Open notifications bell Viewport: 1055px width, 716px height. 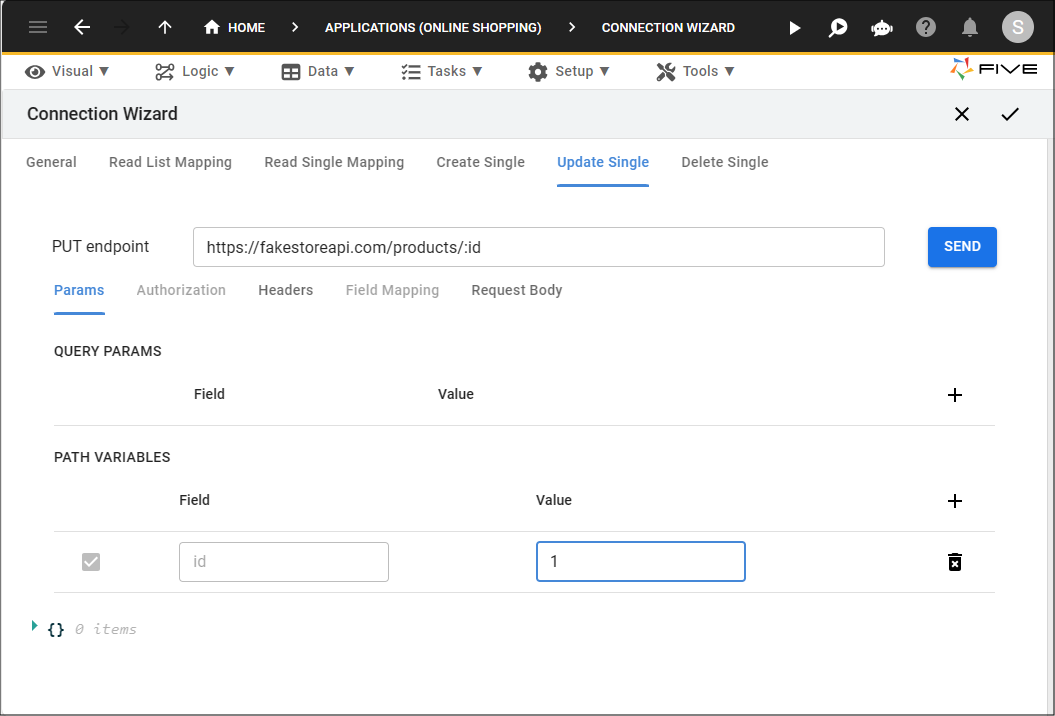coord(970,28)
